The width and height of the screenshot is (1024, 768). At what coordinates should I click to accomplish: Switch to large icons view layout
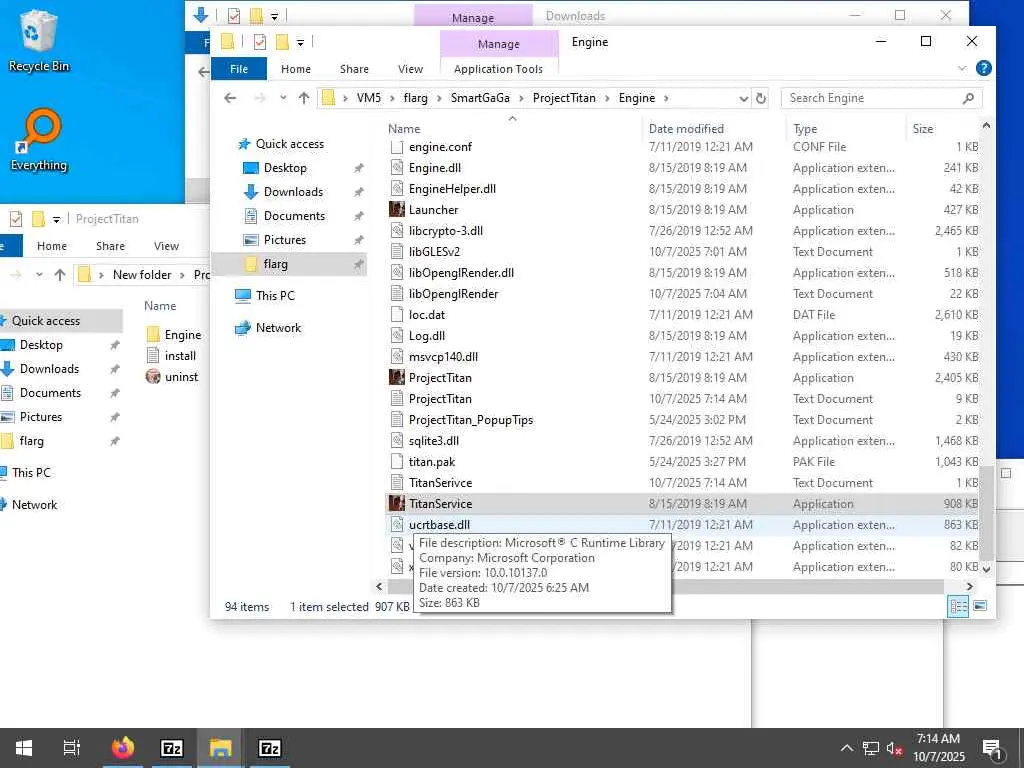[980, 606]
